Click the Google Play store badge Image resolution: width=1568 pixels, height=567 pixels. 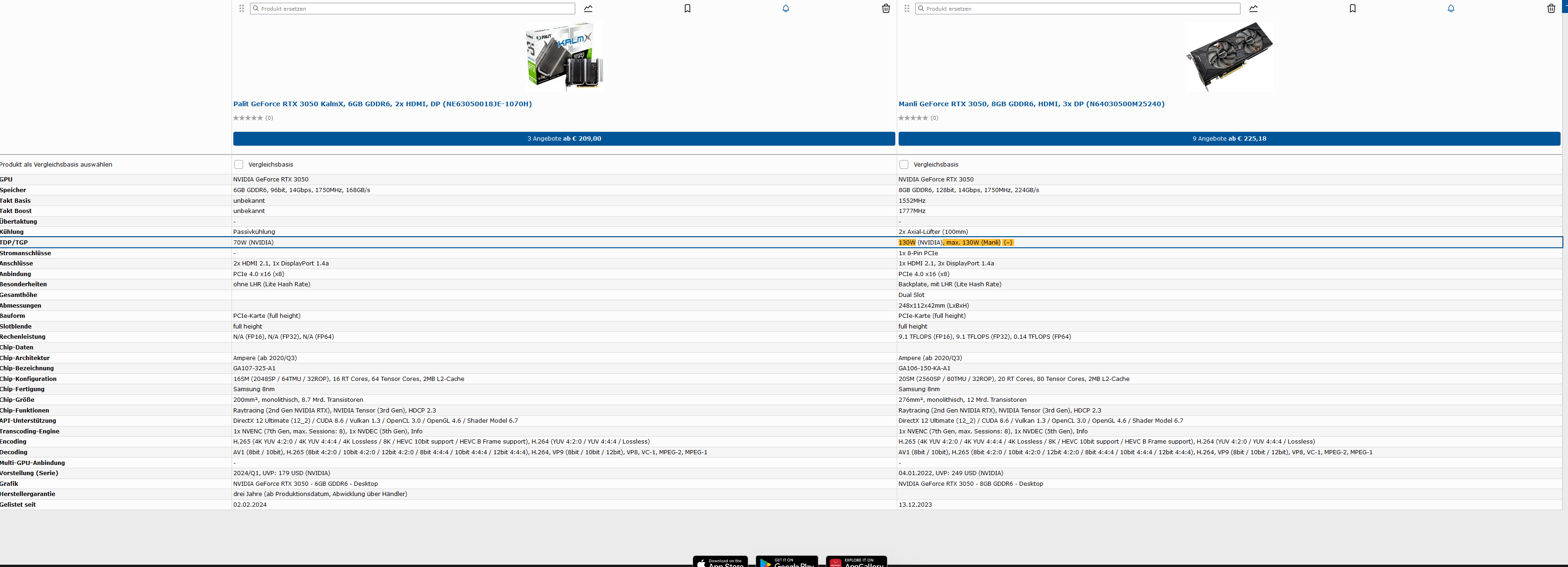[x=786, y=561]
